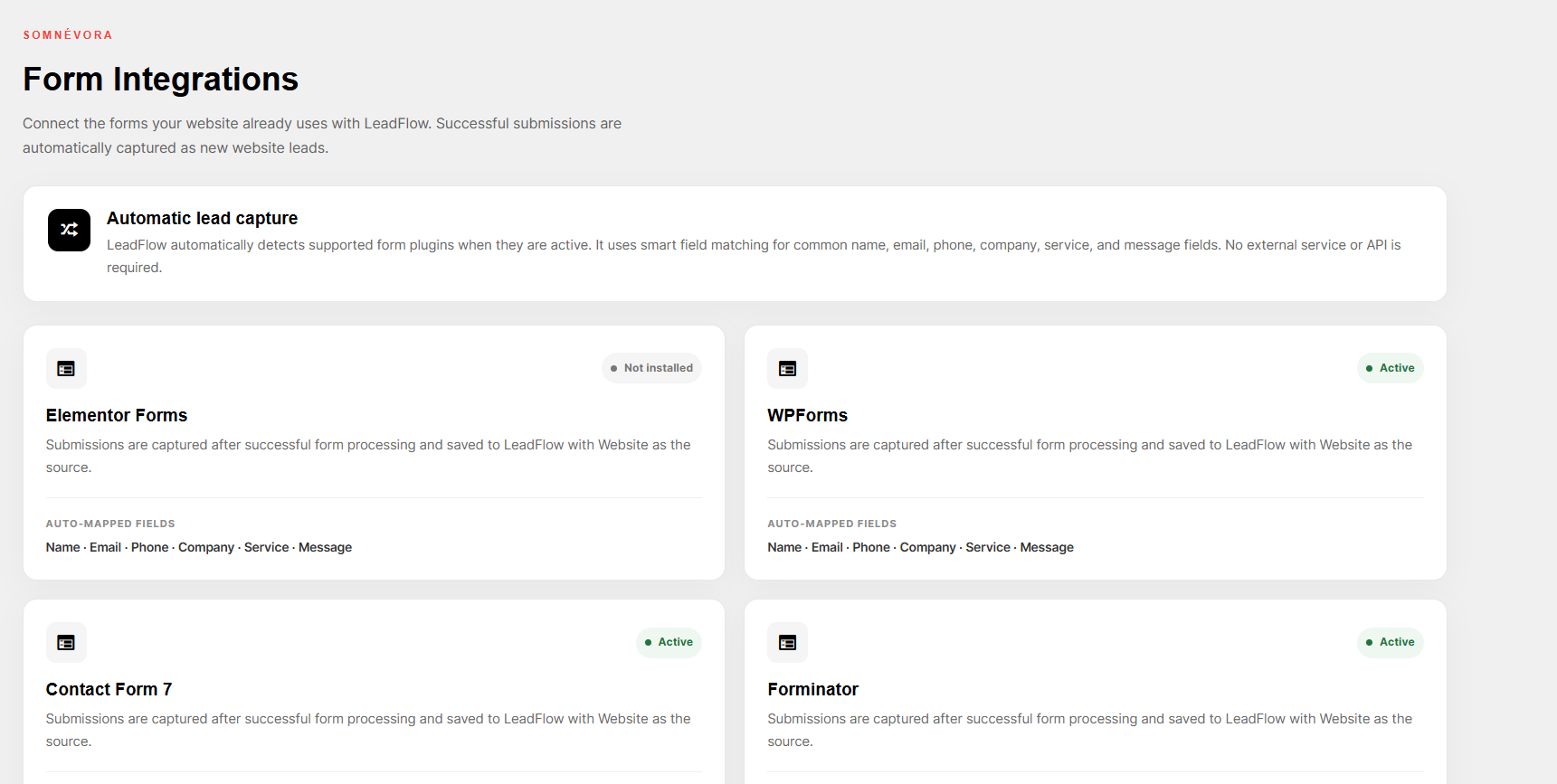This screenshot has height=784, width=1557.
Task: Click the Forminator description text
Action: tap(1089, 730)
